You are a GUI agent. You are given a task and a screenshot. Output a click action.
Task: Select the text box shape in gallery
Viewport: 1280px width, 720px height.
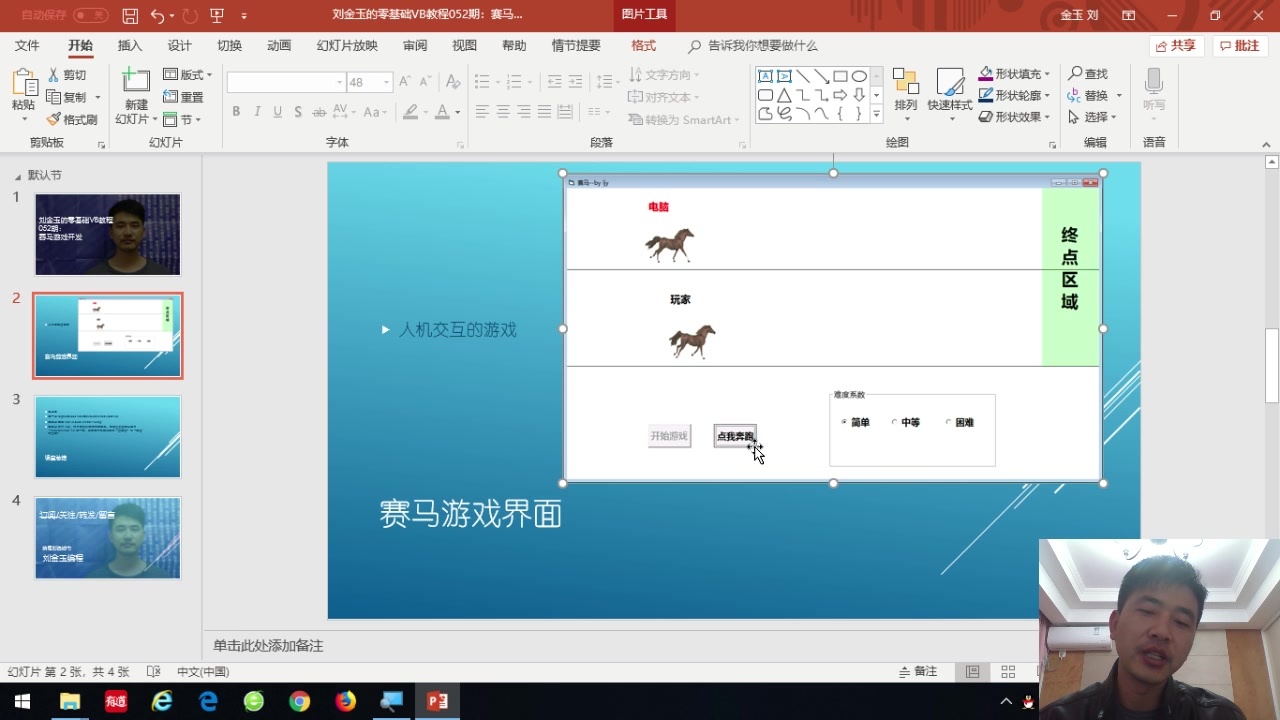click(765, 76)
